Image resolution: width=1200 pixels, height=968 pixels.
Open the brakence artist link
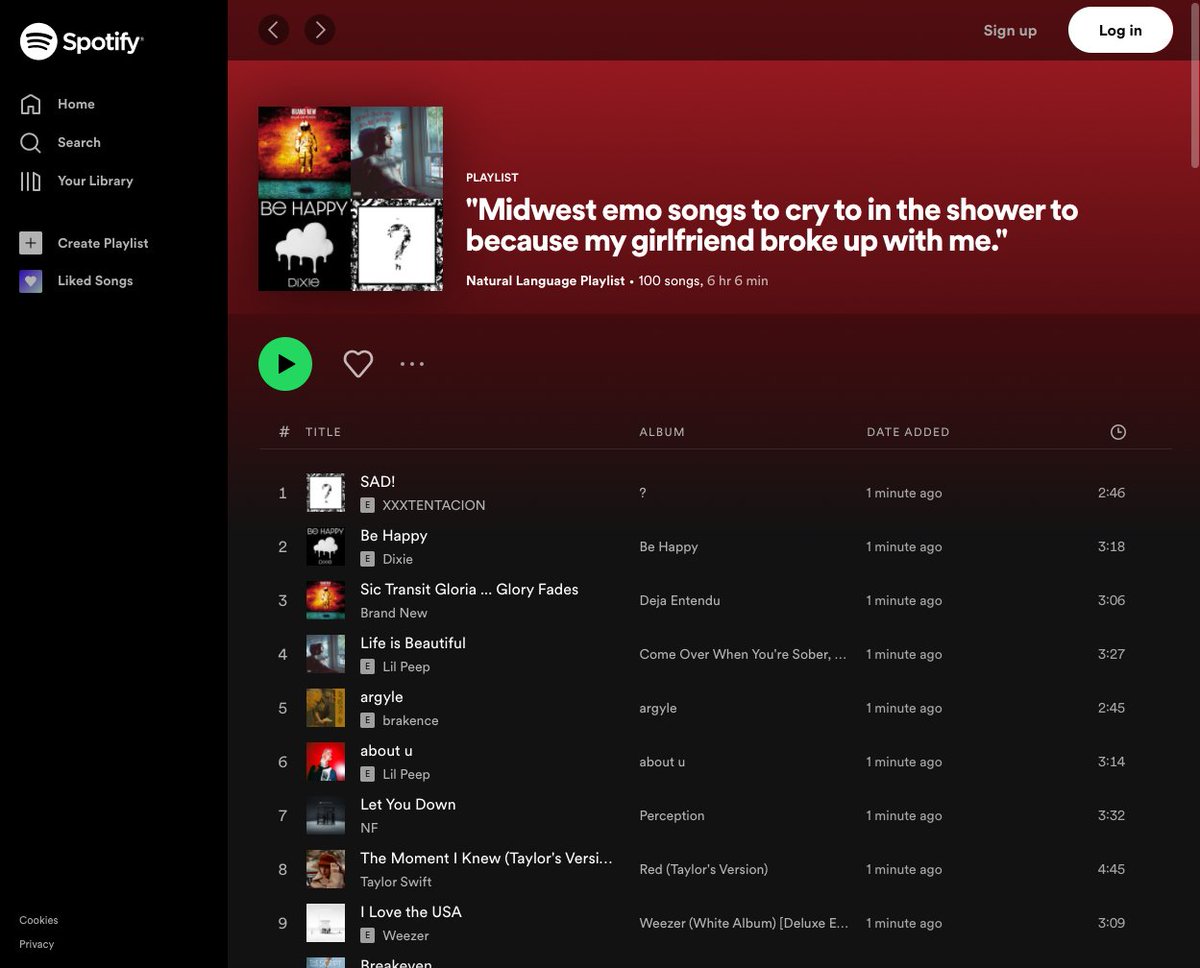point(410,721)
